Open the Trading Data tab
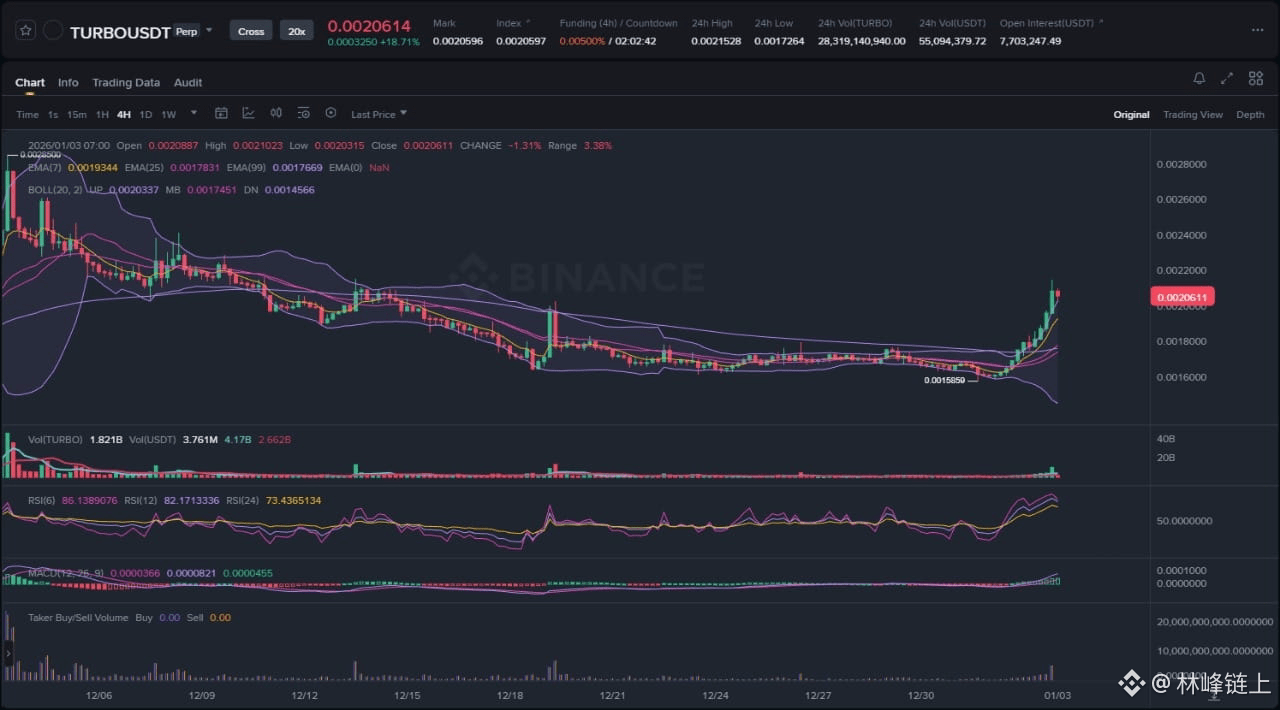The image size is (1280, 710). [126, 82]
